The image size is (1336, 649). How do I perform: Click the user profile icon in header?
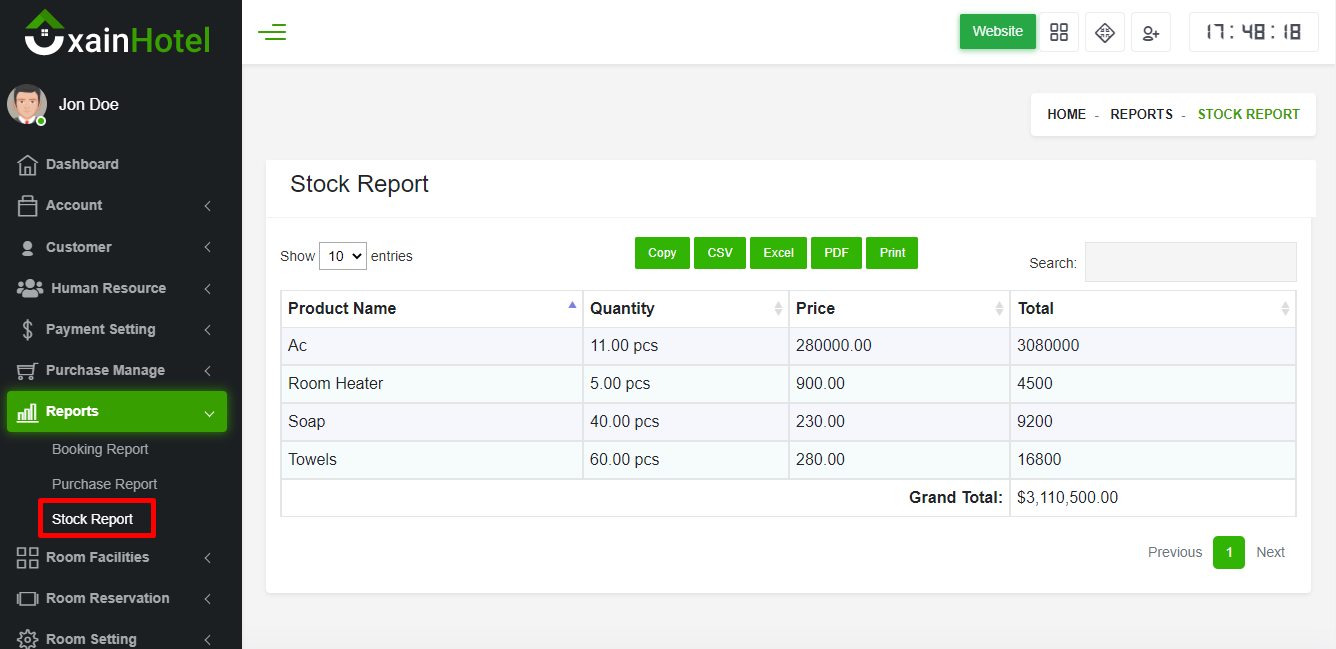click(1151, 32)
